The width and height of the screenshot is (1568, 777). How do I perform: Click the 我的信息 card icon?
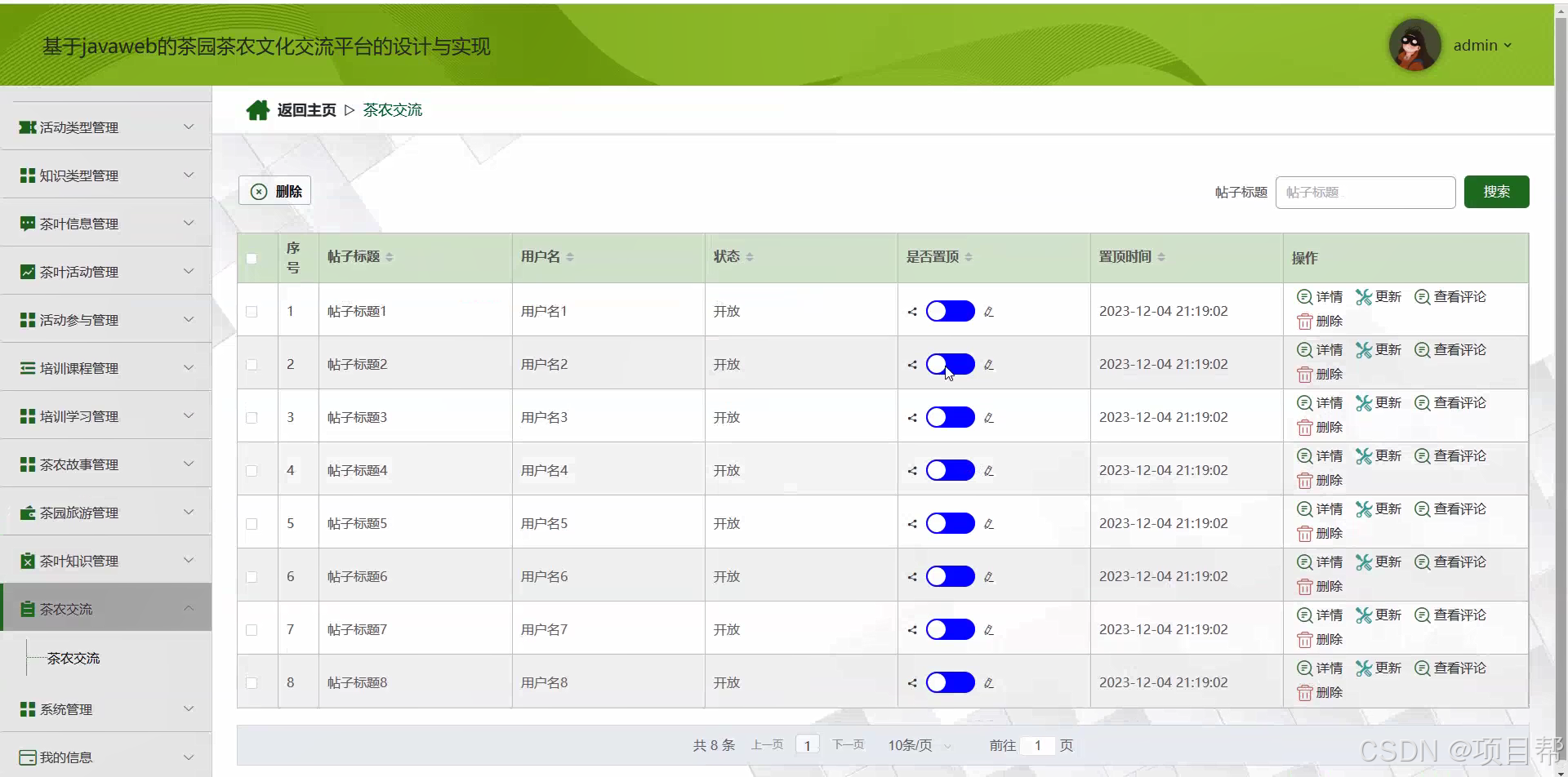[x=28, y=757]
